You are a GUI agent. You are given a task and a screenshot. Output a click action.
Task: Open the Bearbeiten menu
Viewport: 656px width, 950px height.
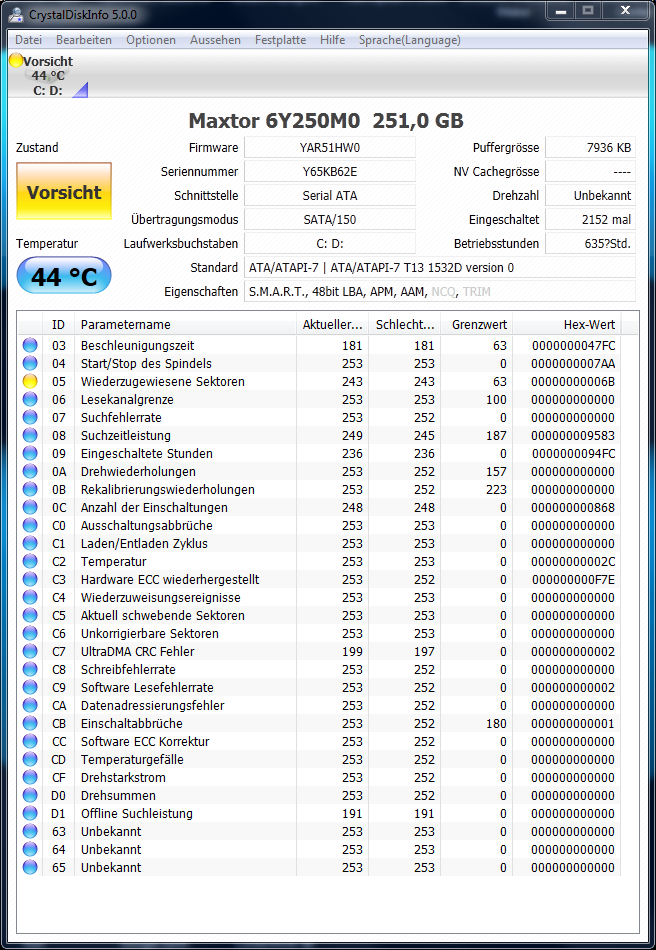point(84,40)
